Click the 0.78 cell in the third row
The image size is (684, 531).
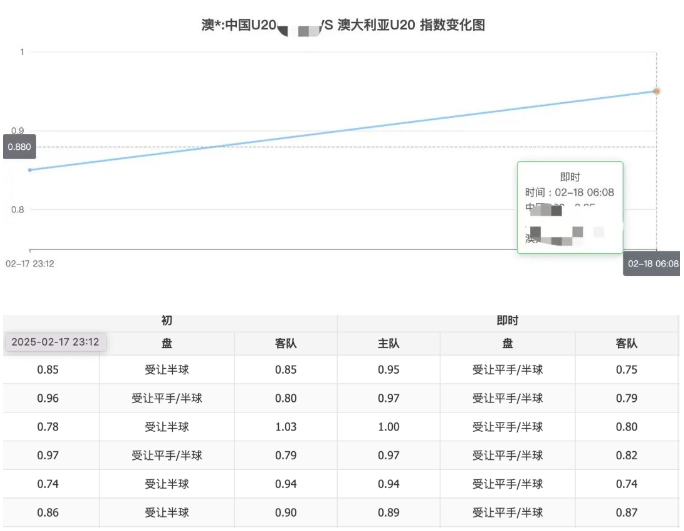pos(48,427)
